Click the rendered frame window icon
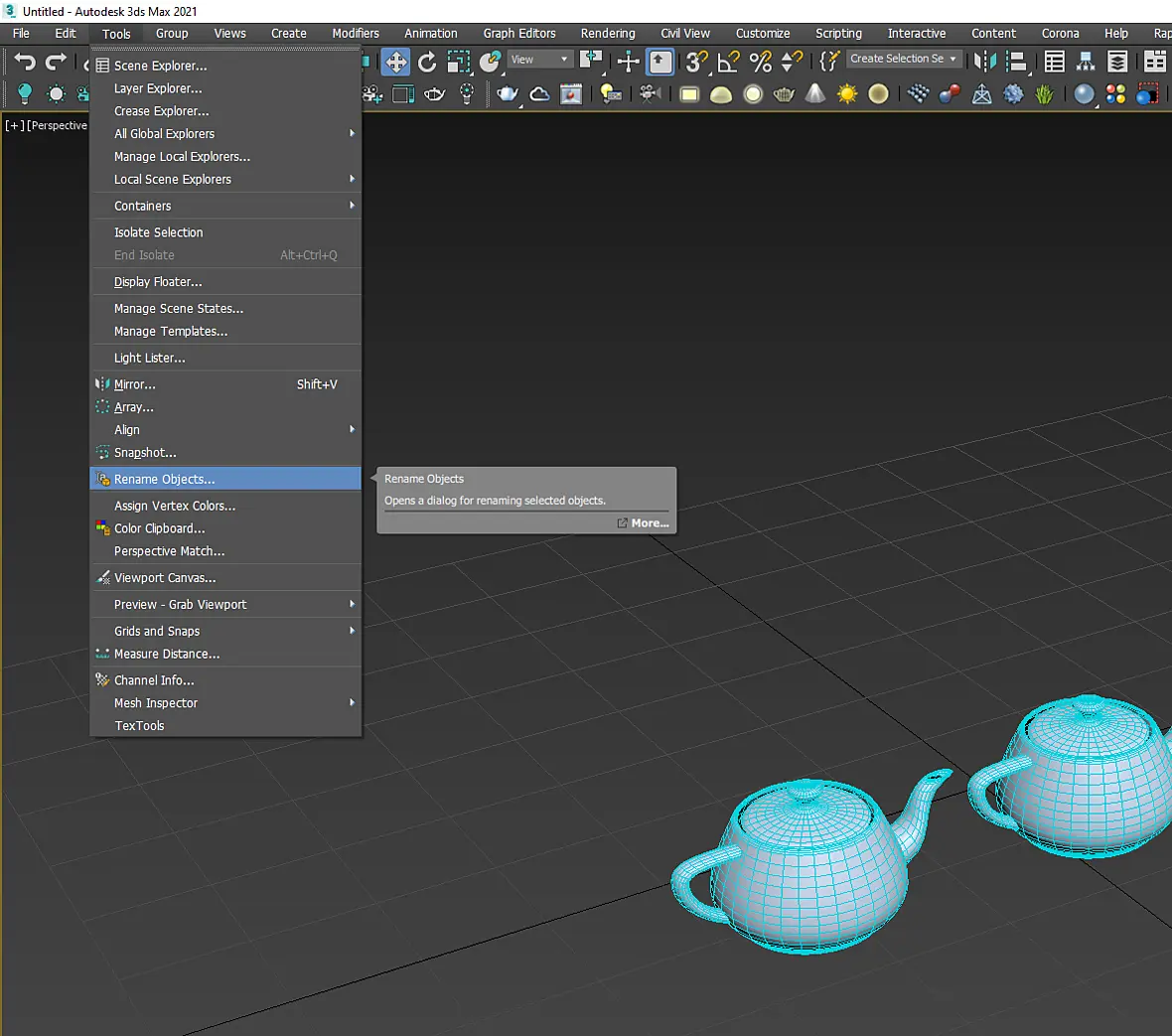1172x1036 pixels. [571, 94]
